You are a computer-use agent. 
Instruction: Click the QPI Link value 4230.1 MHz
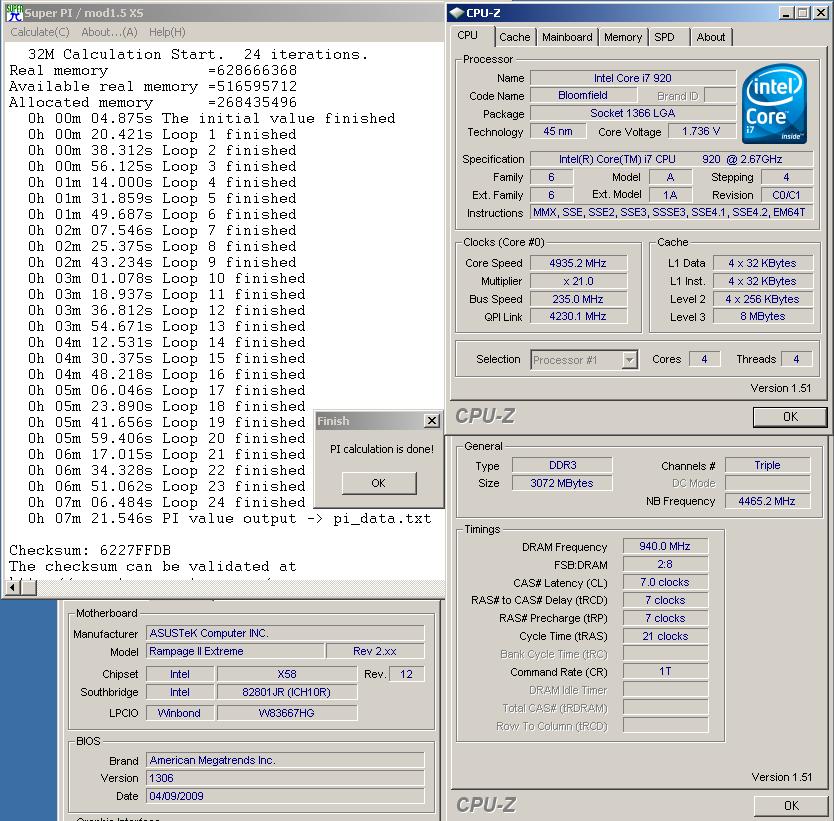pos(578,316)
